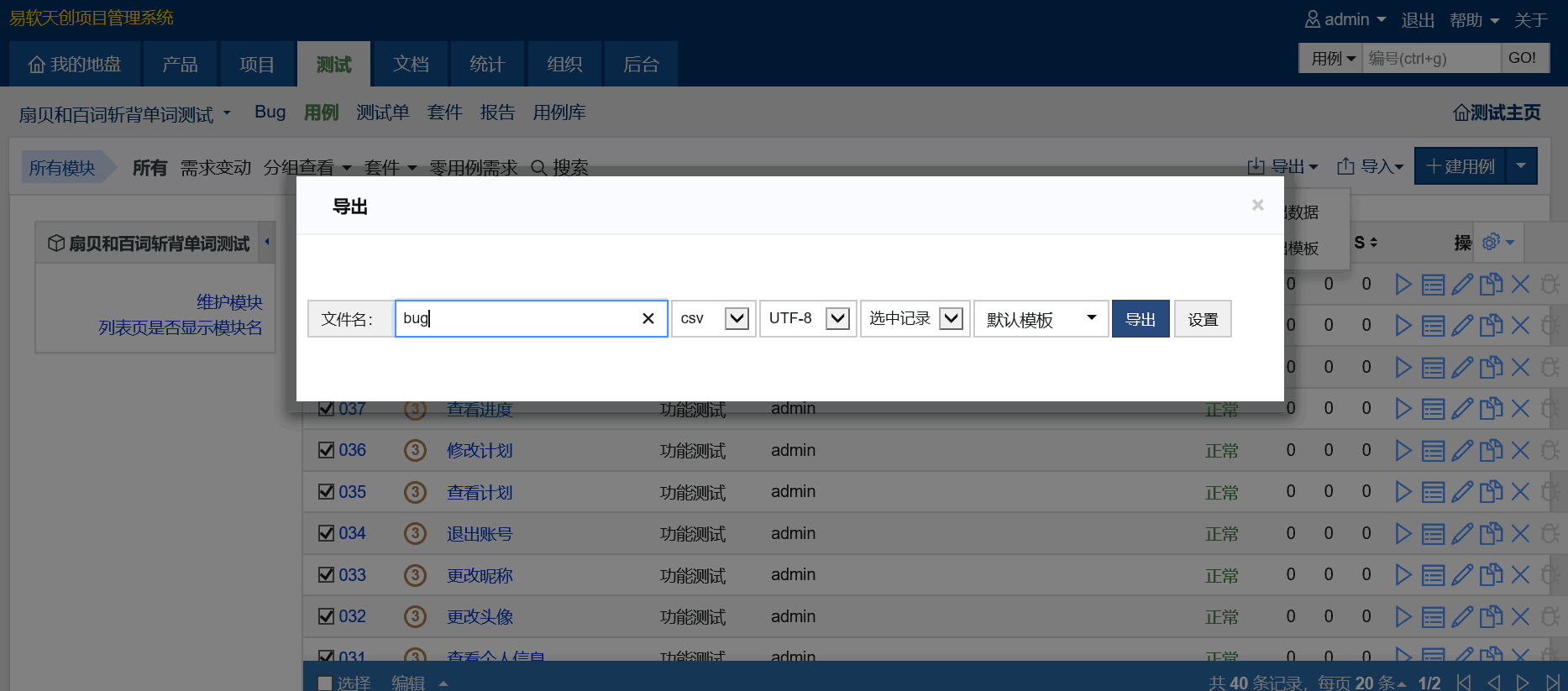Jump to the last page of records
This screenshot has width=1568, height=691.
pos(1553,683)
